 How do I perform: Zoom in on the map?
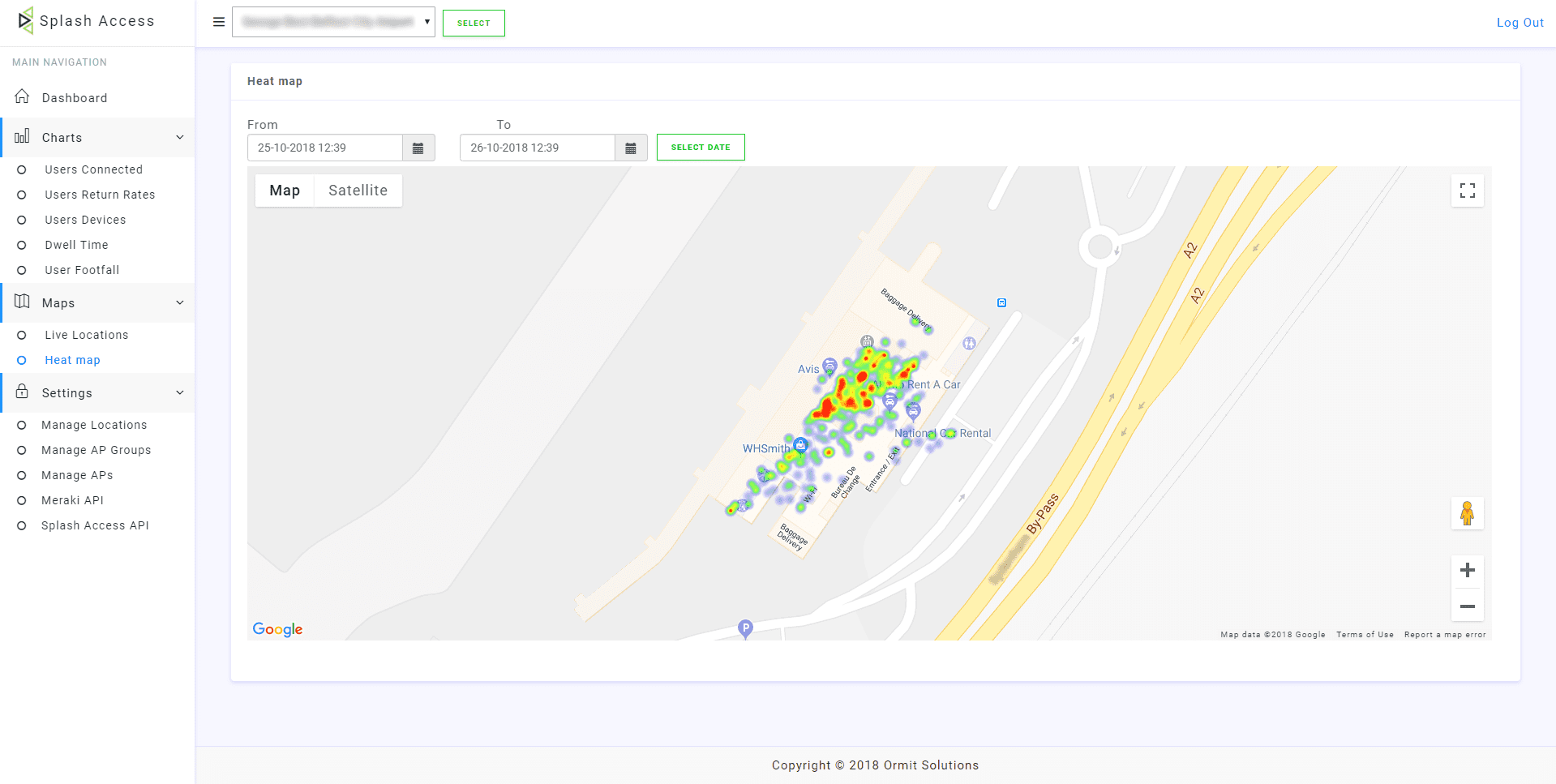pos(1467,570)
